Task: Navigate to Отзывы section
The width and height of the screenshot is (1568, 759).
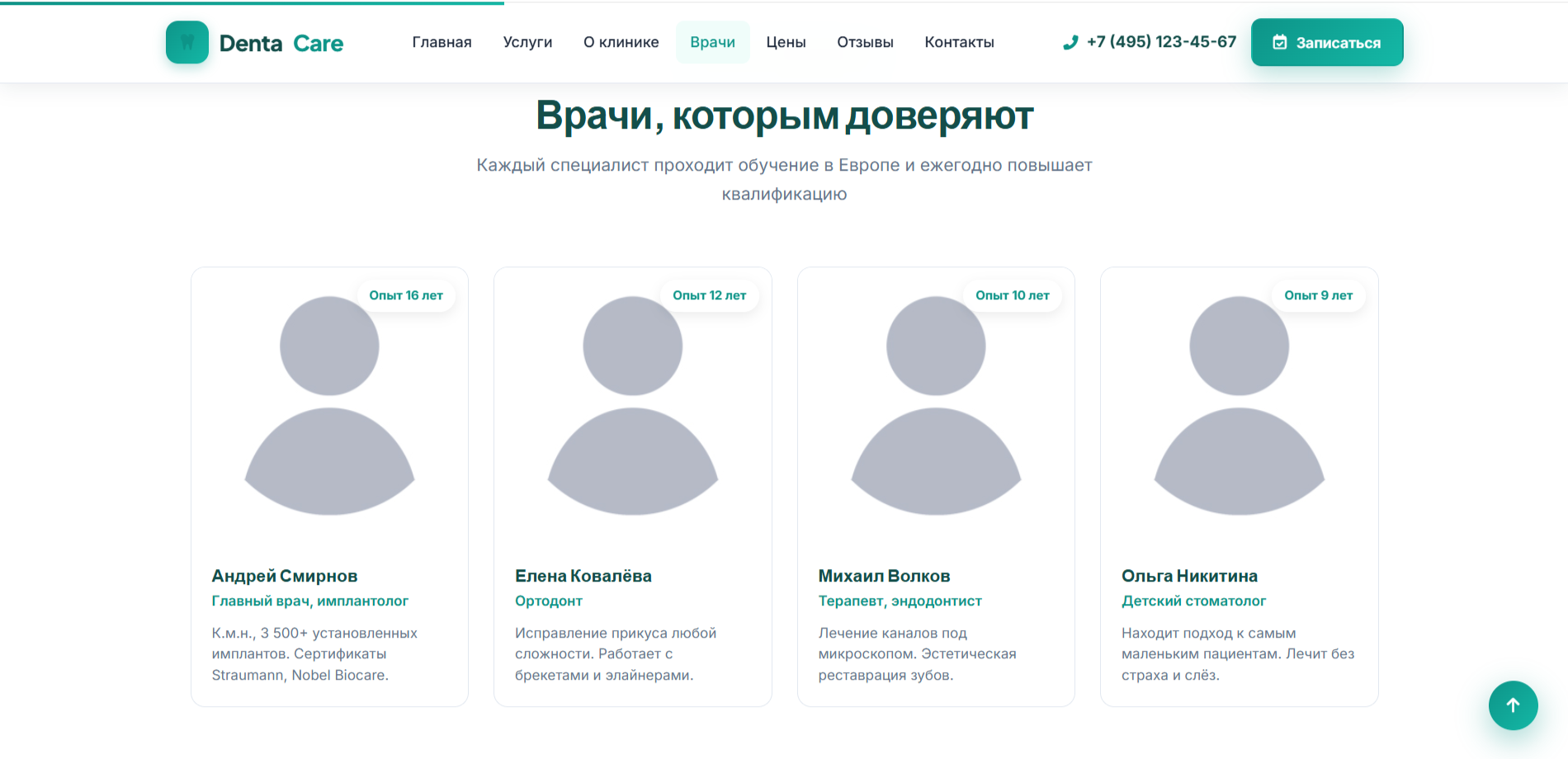Action: click(865, 42)
